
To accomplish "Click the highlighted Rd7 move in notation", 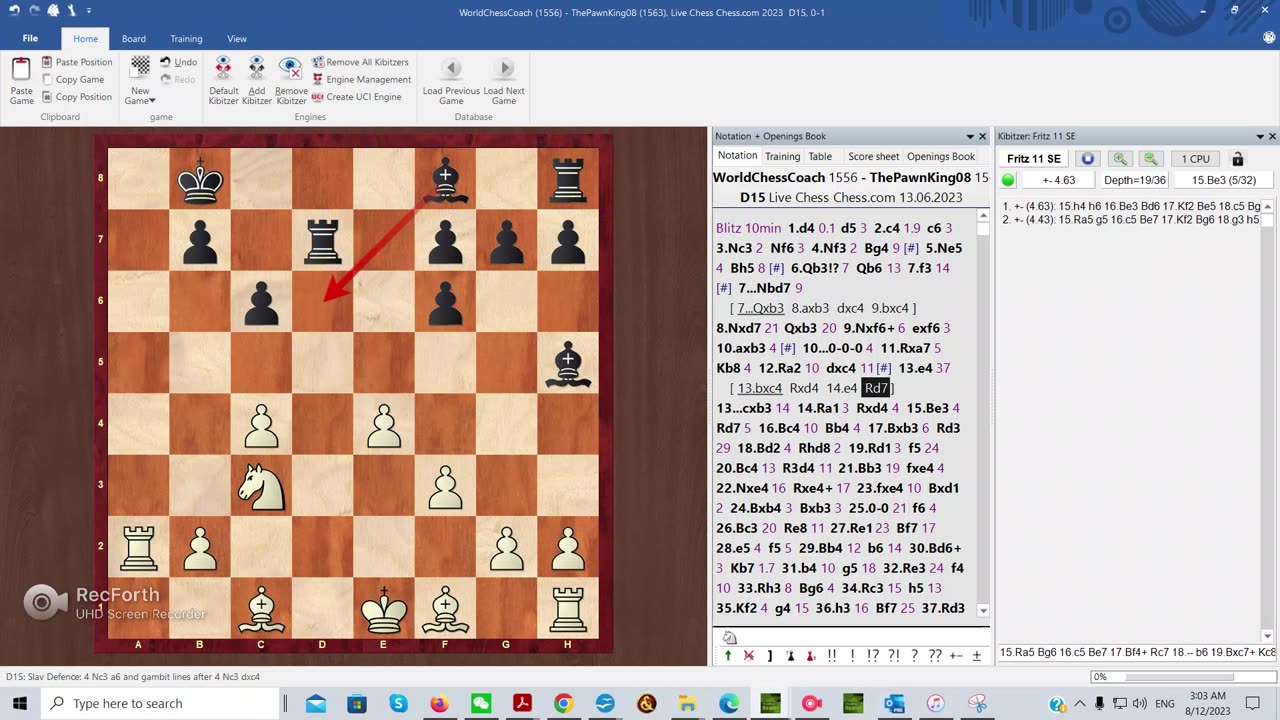I will [876, 388].
